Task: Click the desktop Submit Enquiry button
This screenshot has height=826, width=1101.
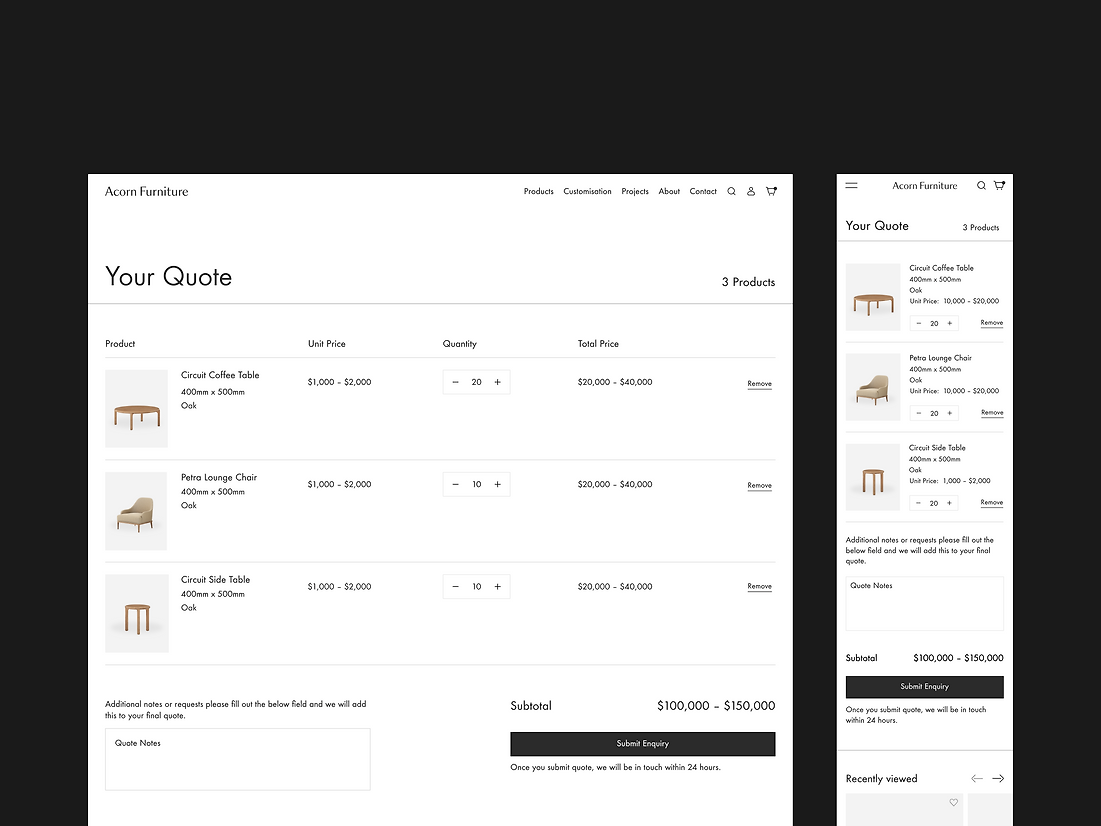Action: (642, 744)
